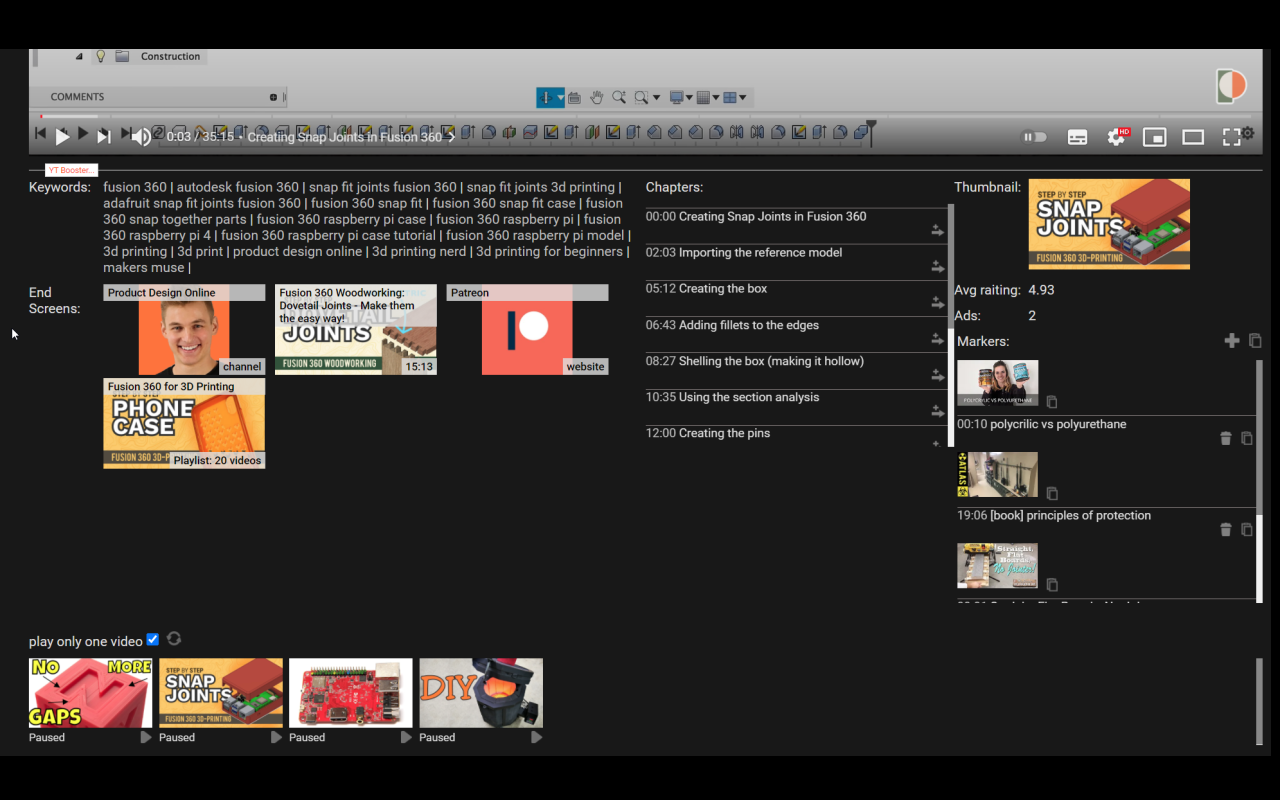Expand the COMMENTS panel with its plus button
The height and width of the screenshot is (800, 1280).
273,97
